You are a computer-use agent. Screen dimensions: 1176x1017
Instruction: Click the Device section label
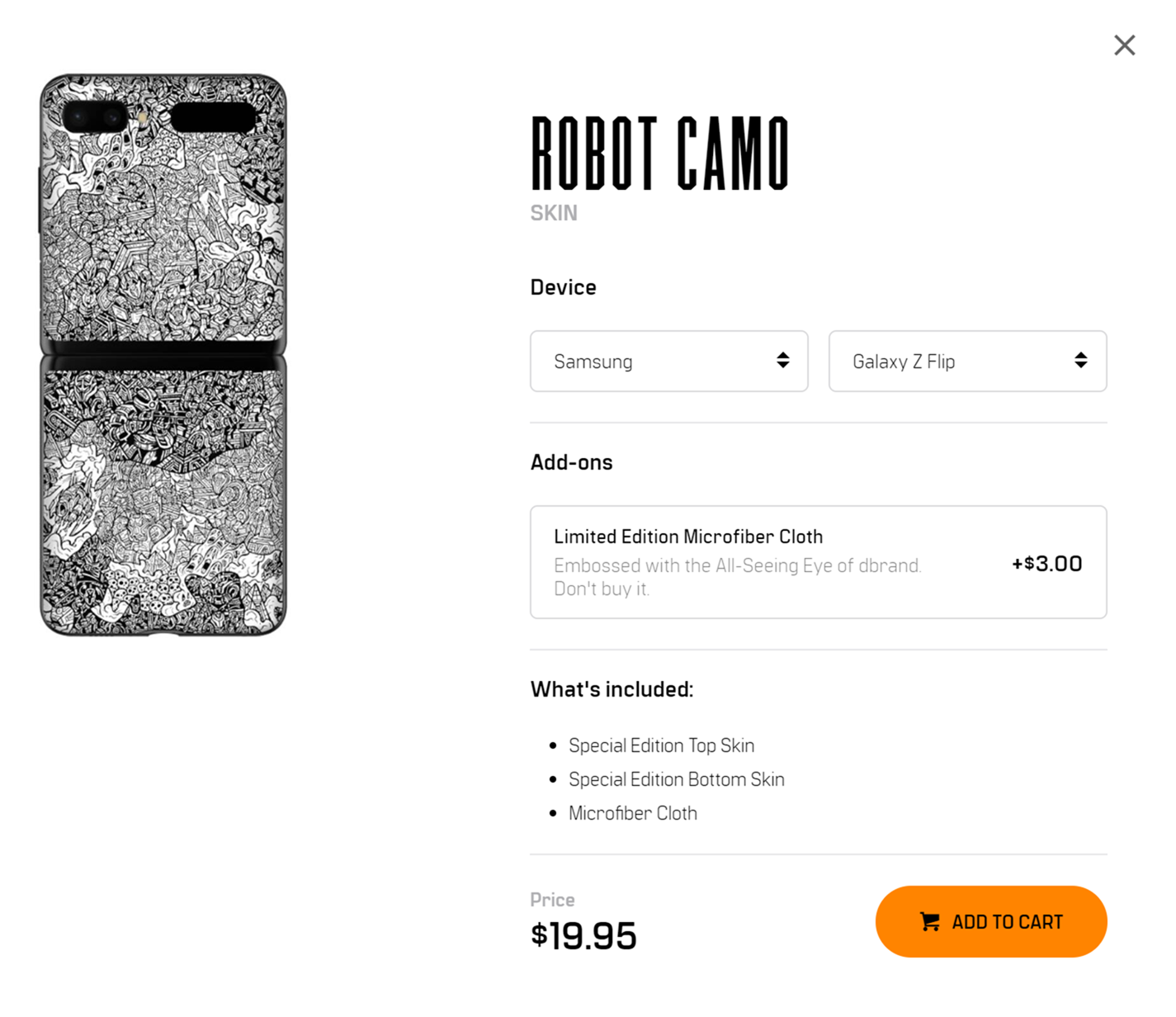click(x=563, y=287)
